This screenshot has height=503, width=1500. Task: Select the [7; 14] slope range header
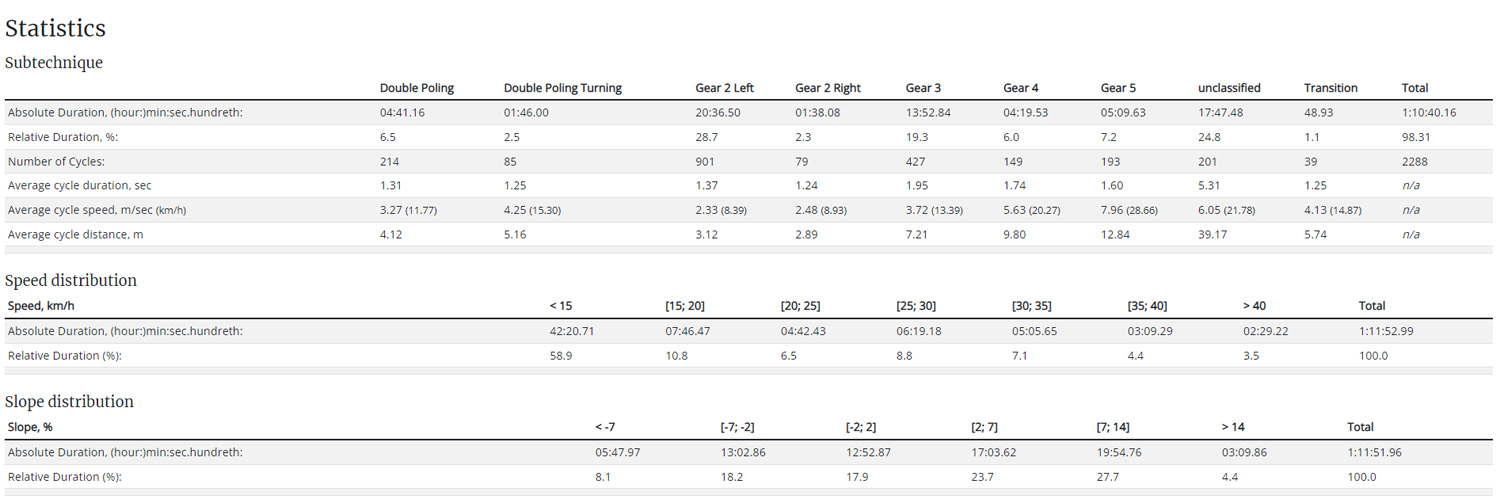[x=1112, y=427]
